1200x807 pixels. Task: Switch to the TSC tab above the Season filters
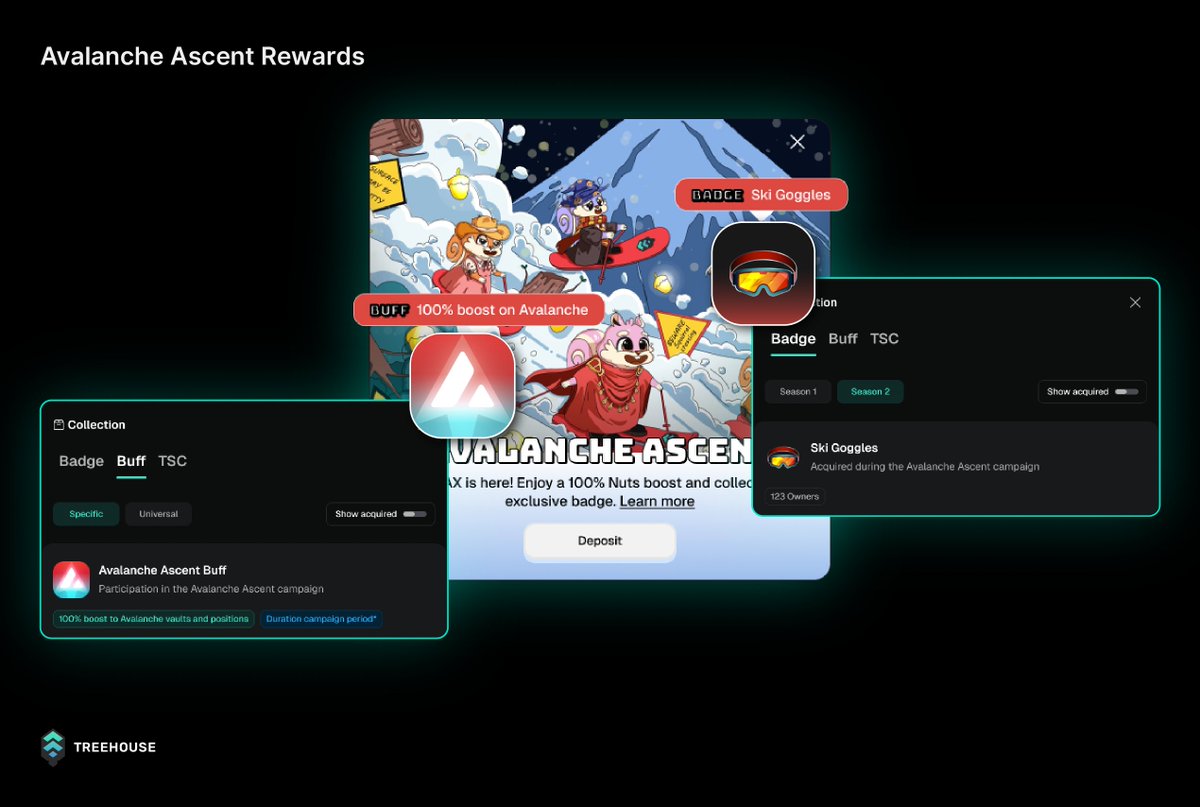[x=884, y=338]
